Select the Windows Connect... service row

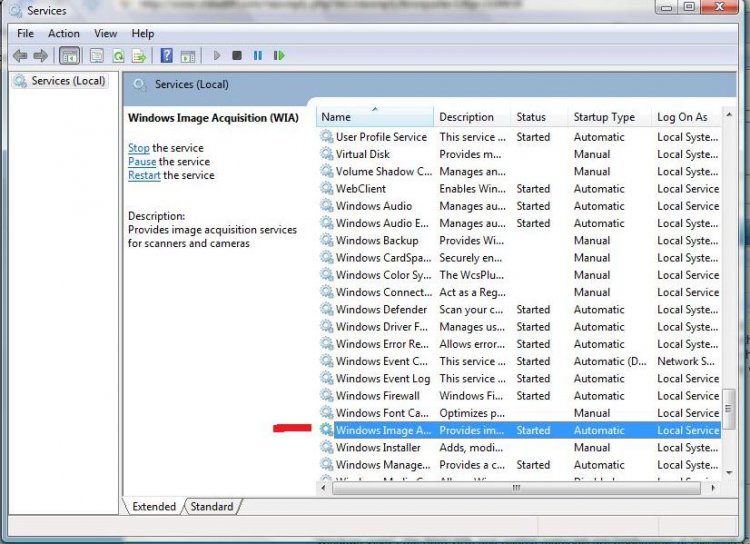click(519, 292)
